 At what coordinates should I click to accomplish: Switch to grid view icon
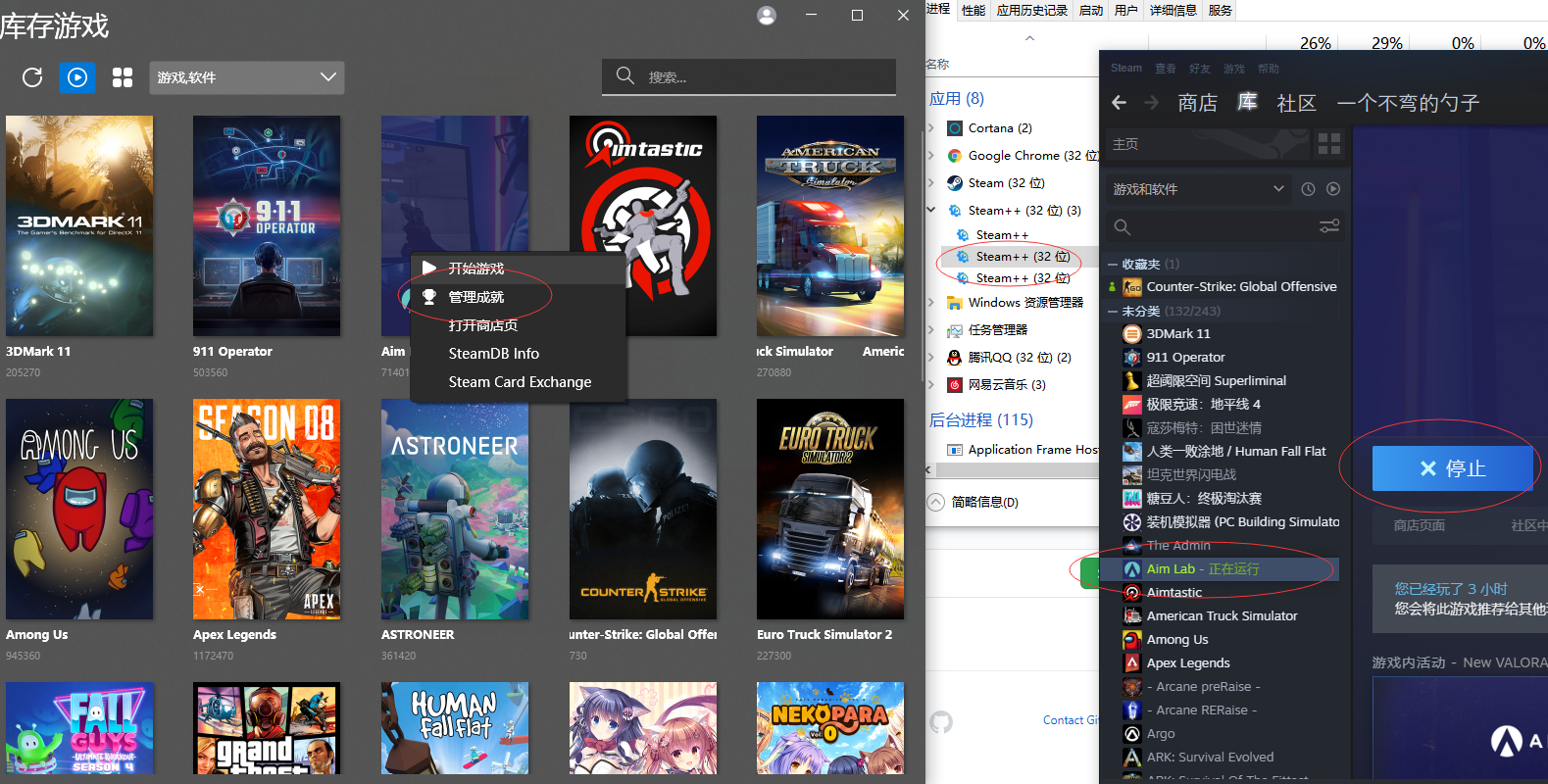pos(123,77)
